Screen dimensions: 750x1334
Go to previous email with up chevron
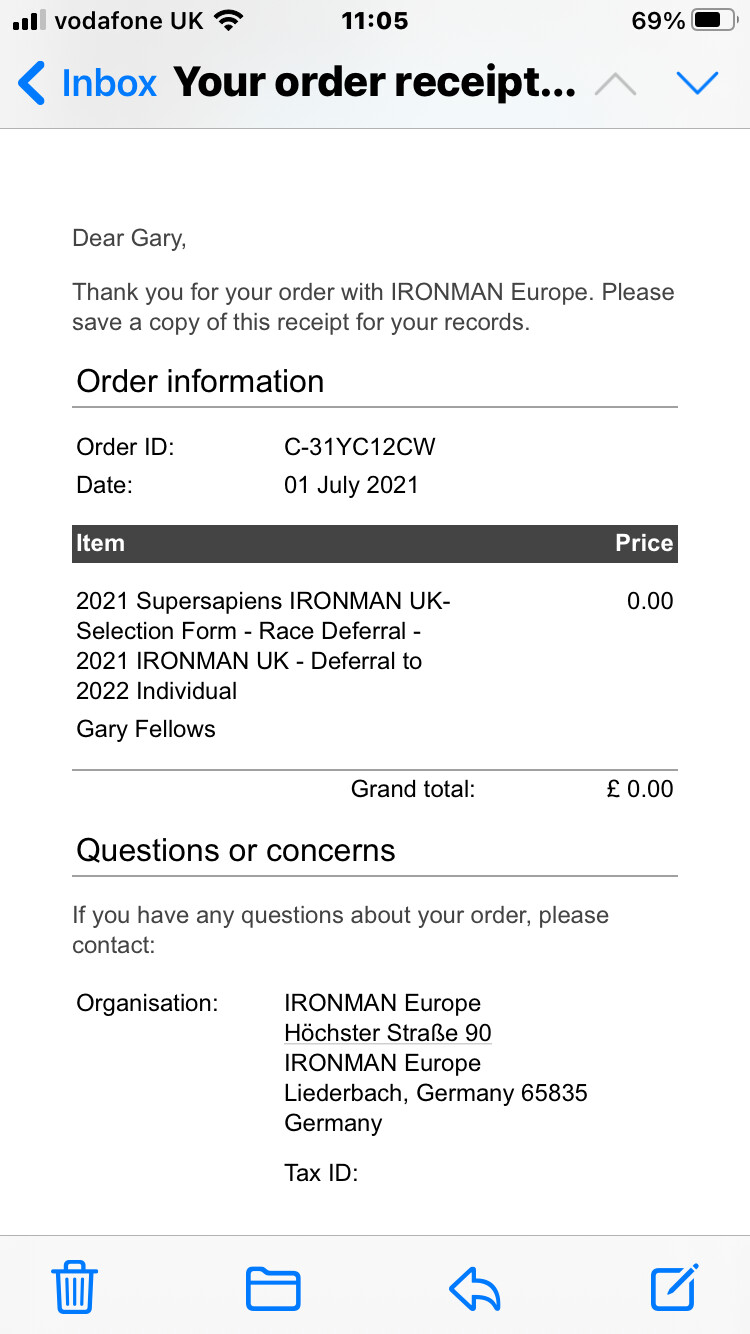[x=615, y=83]
